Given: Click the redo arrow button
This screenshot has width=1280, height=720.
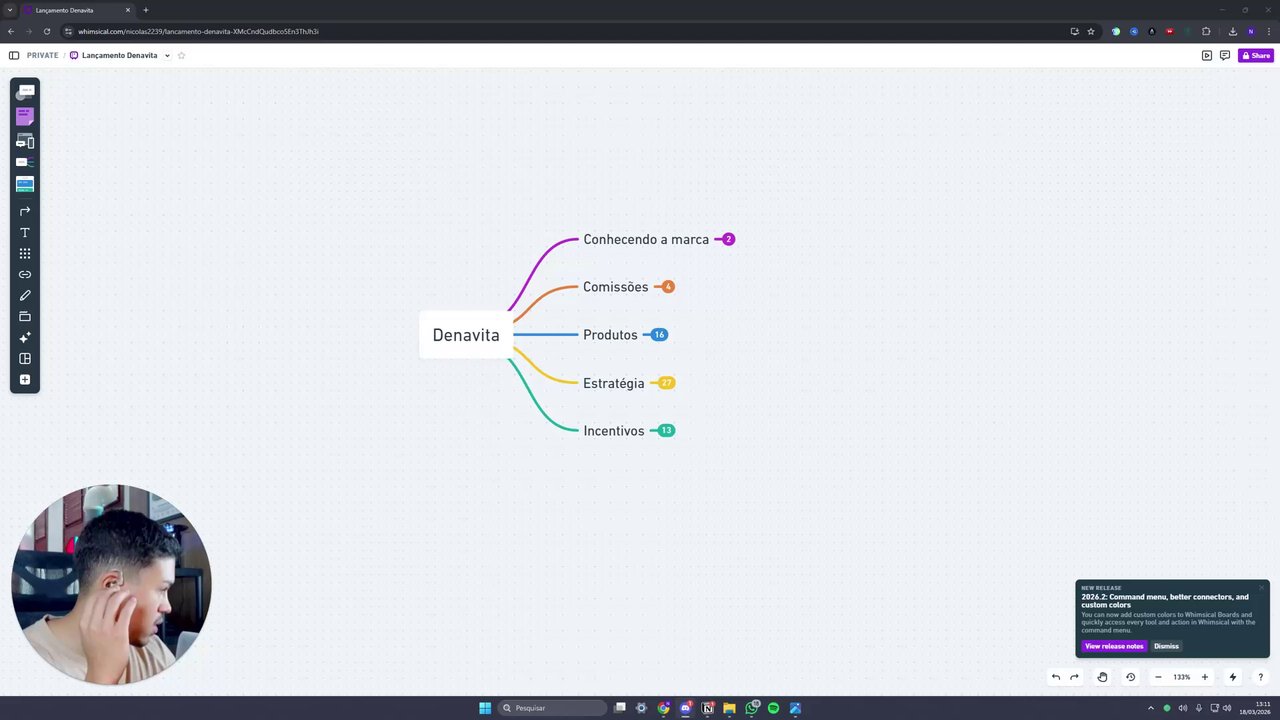Looking at the screenshot, I should [1074, 677].
